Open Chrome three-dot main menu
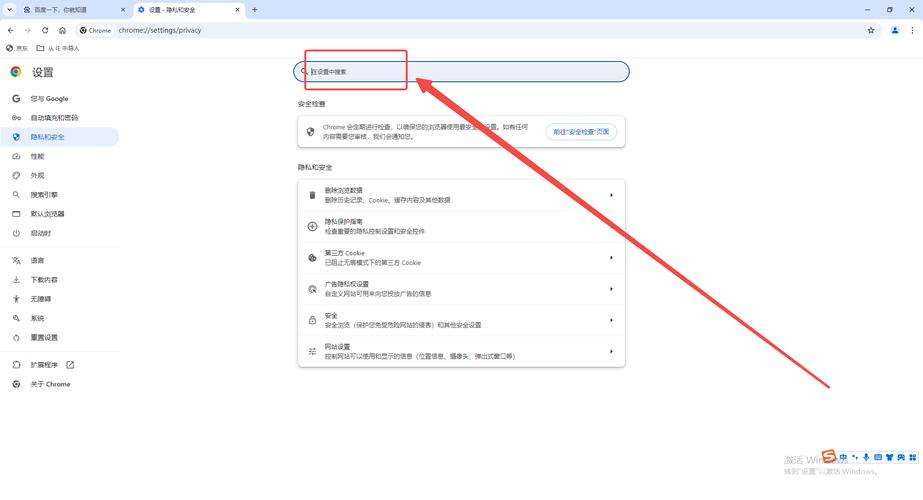The width and height of the screenshot is (923, 500). pos(912,30)
